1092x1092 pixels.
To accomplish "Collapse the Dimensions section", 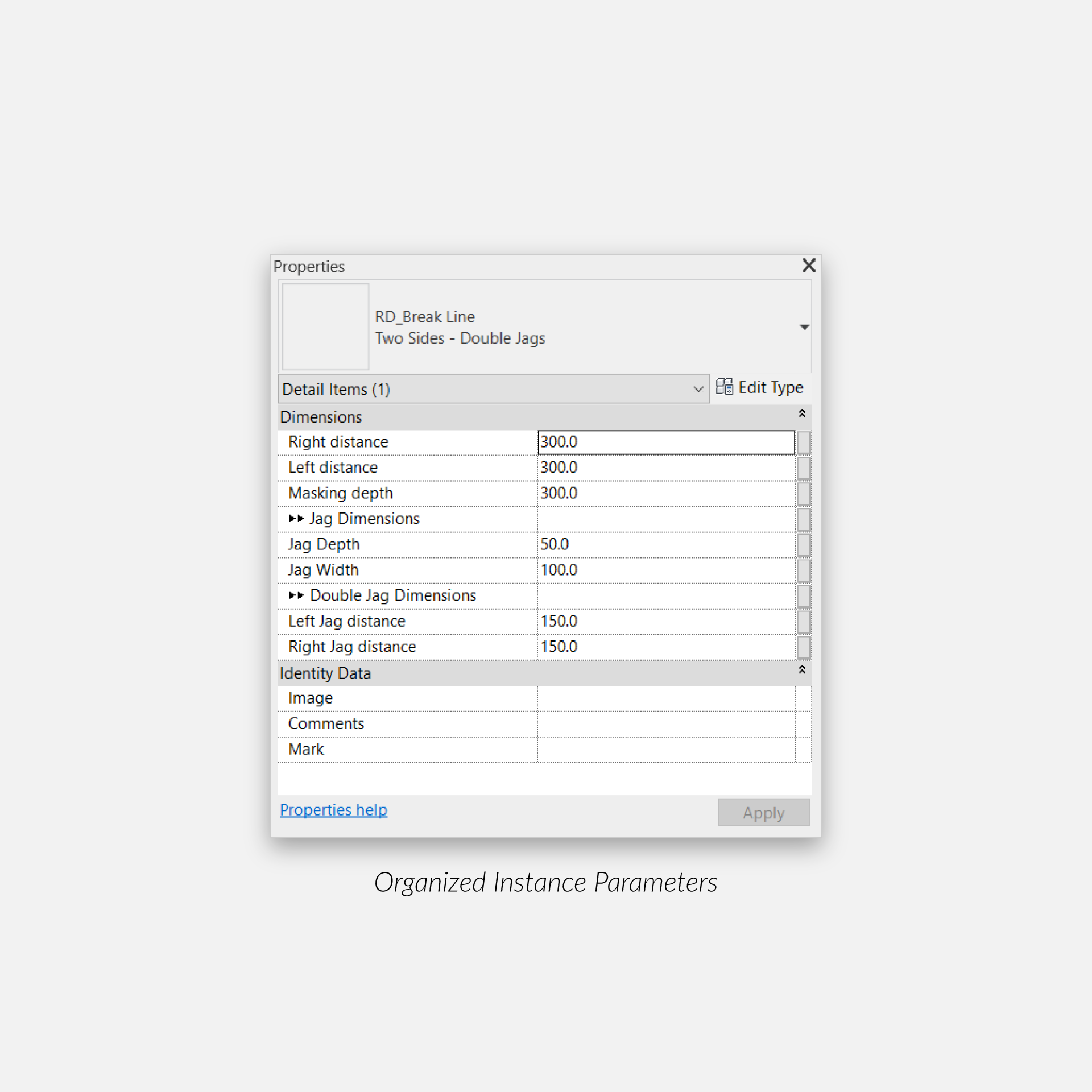I will [801, 414].
